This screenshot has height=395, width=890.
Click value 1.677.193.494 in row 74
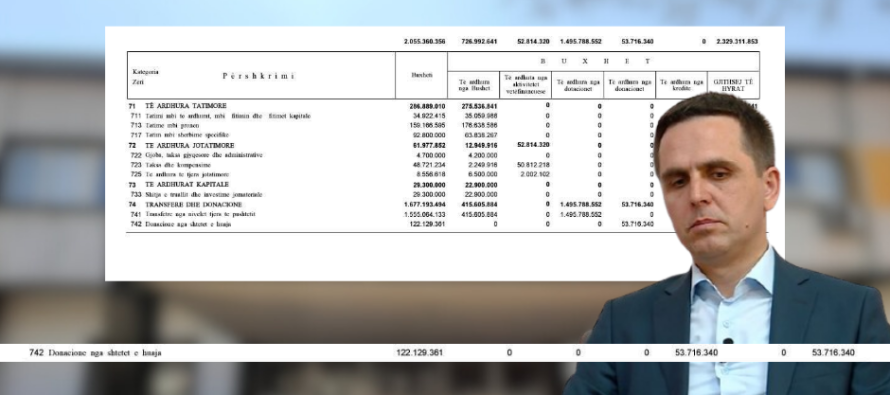[x=425, y=204]
